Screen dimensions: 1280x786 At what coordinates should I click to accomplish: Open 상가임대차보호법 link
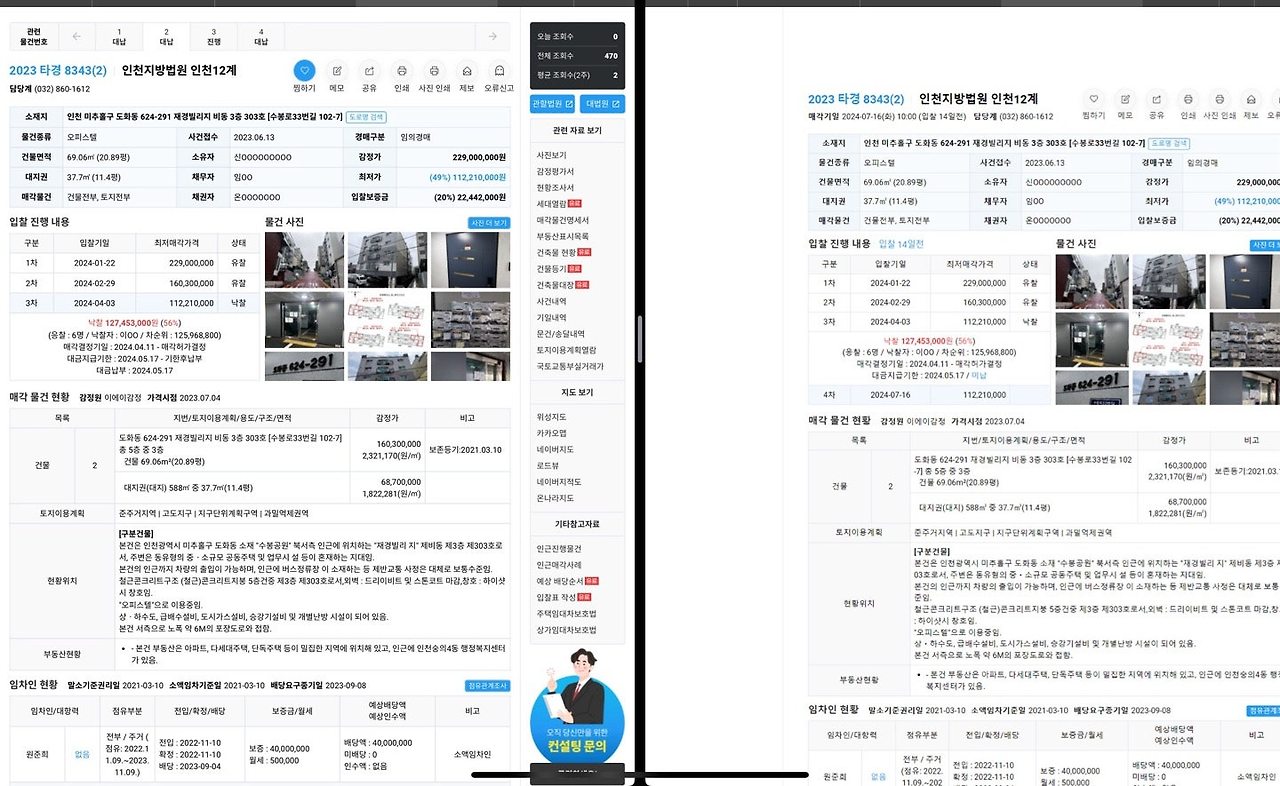point(566,629)
